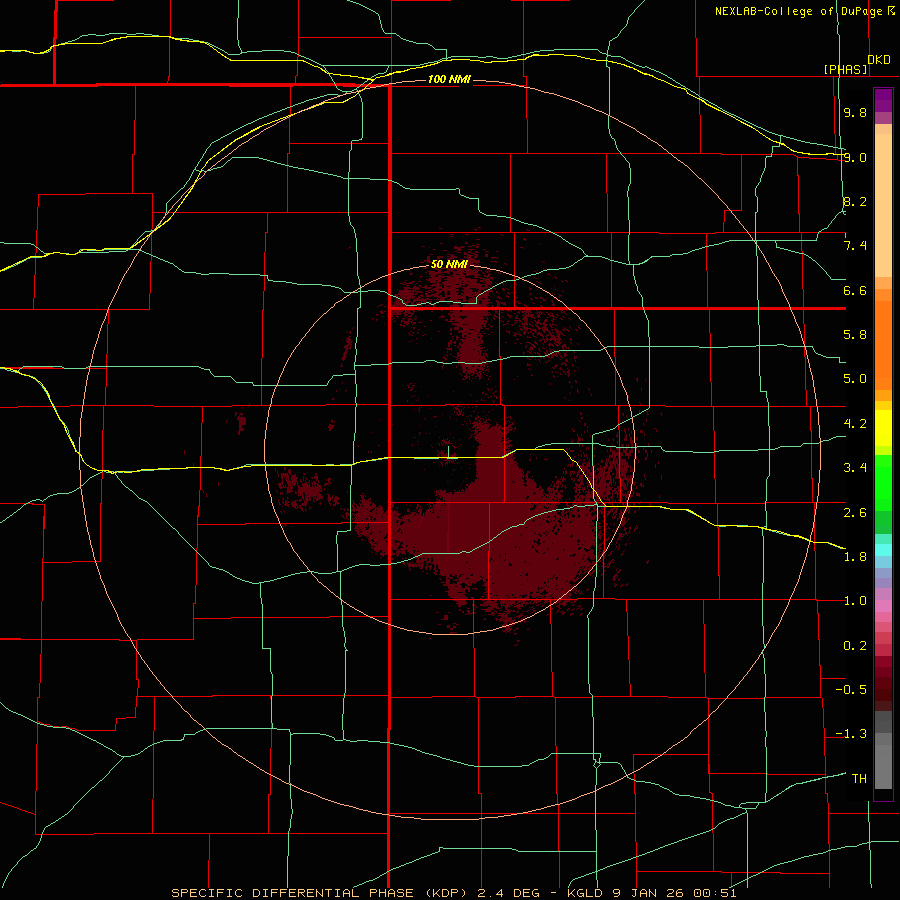Select the -1.3 scale value
The height and width of the screenshot is (900, 900).
point(851,734)
